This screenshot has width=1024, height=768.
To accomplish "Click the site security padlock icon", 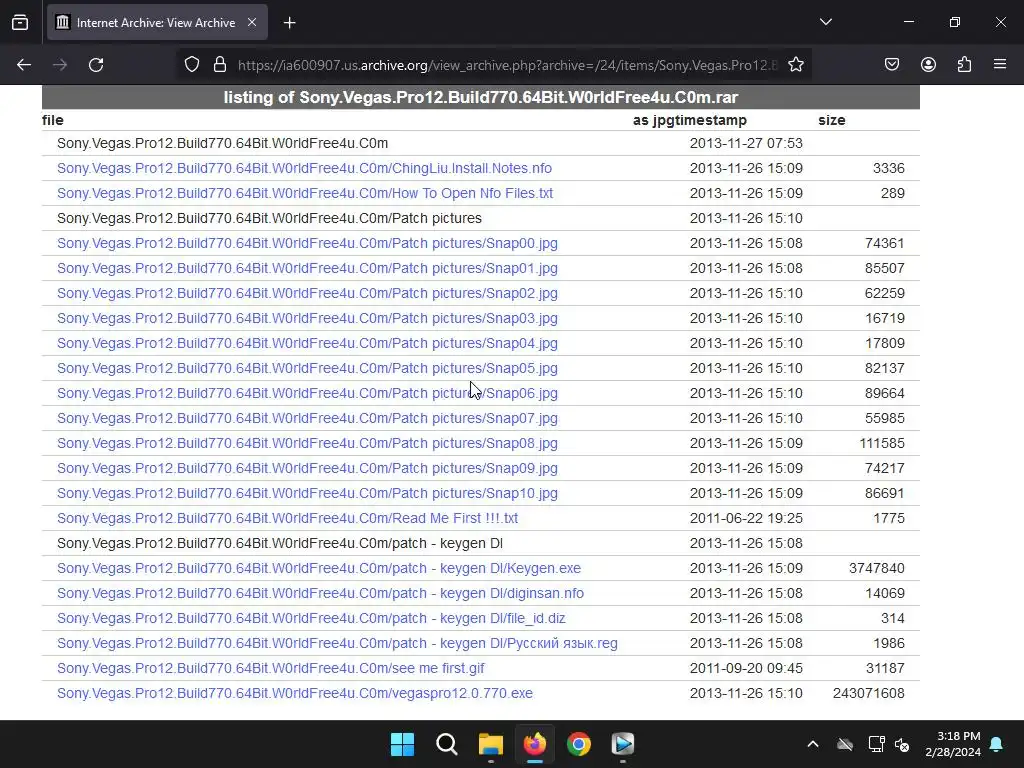I will pyautogui.click(x=220, y=65).
